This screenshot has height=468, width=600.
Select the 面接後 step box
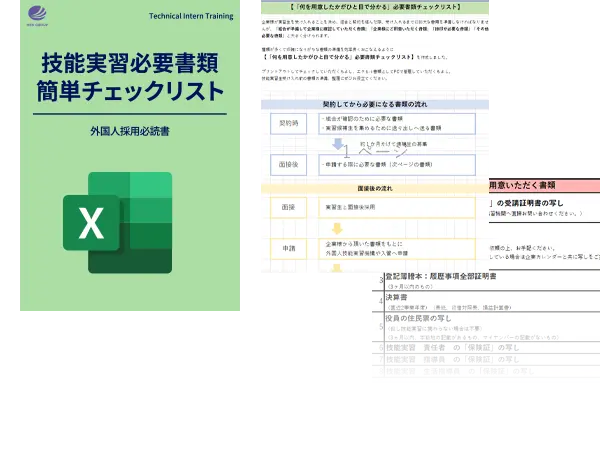[x=289, y=165]
